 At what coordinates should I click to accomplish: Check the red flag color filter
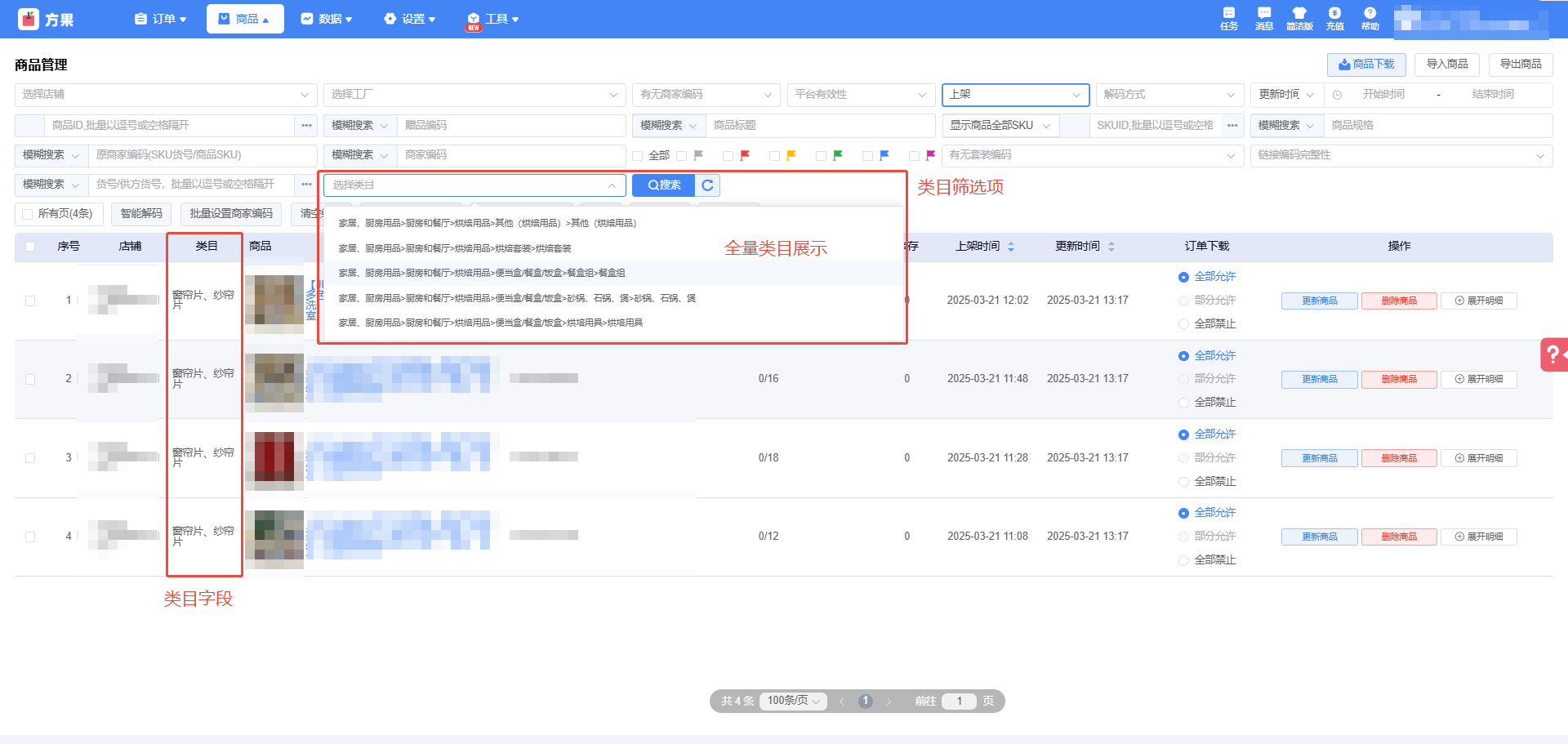click(728, 156)
